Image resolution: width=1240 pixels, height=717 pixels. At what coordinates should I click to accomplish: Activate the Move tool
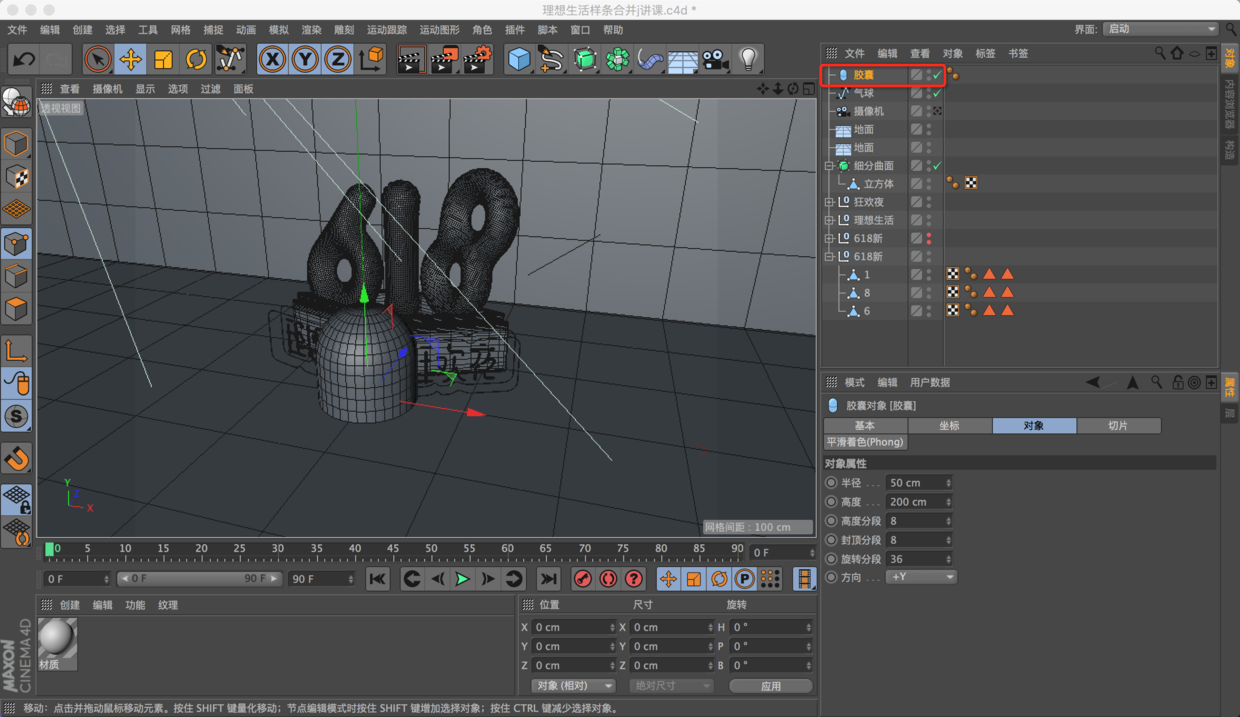(x=131, y=59)
